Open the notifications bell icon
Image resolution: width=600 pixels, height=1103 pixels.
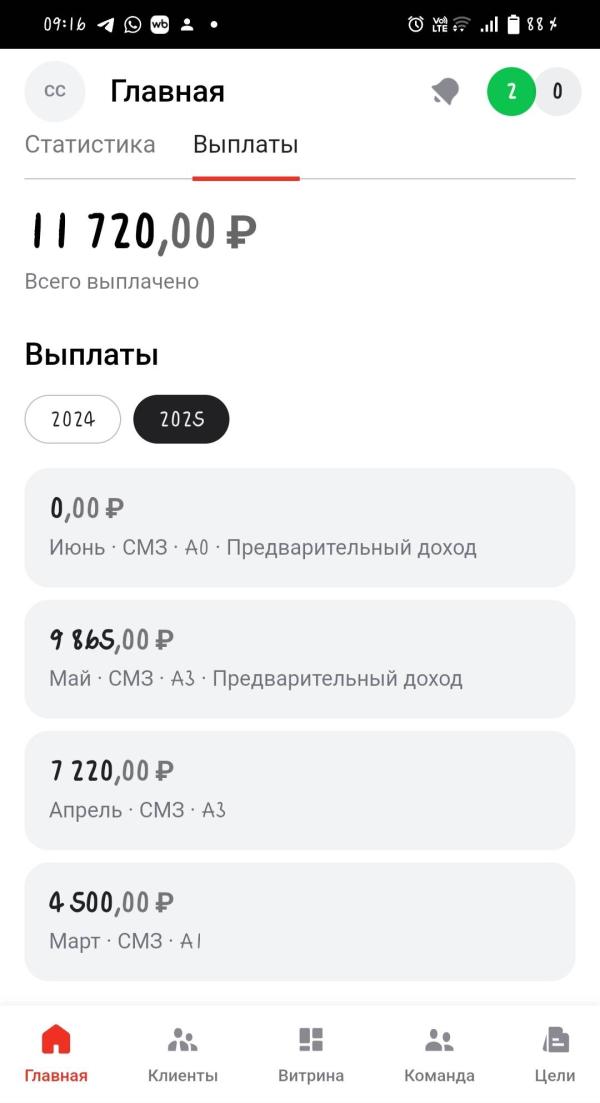tap(445, 91)
